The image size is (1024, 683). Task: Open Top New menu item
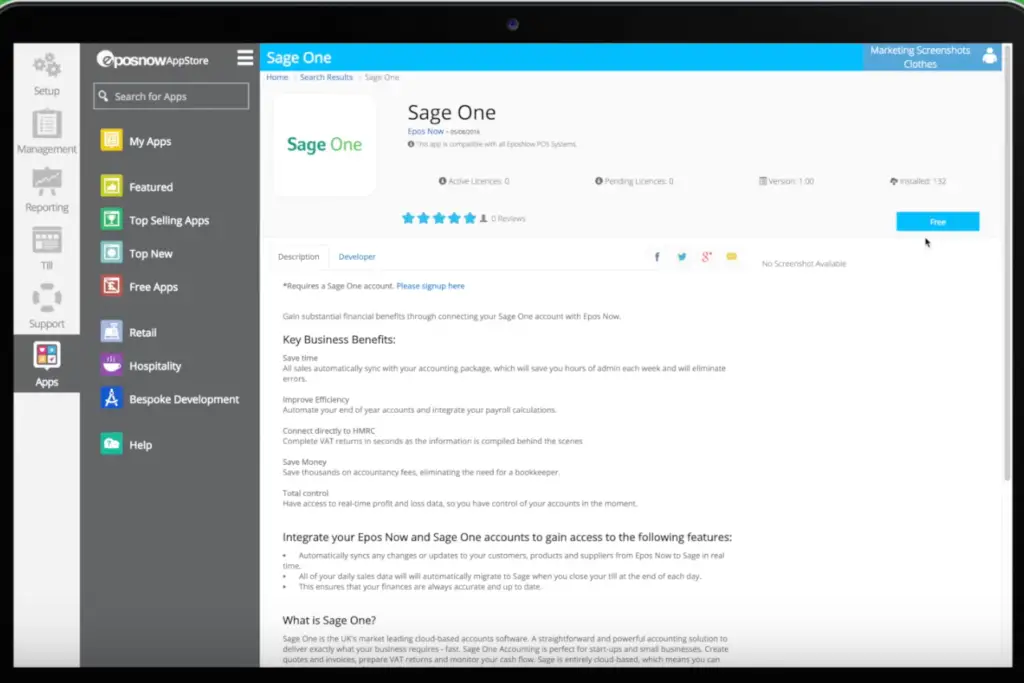151,253
